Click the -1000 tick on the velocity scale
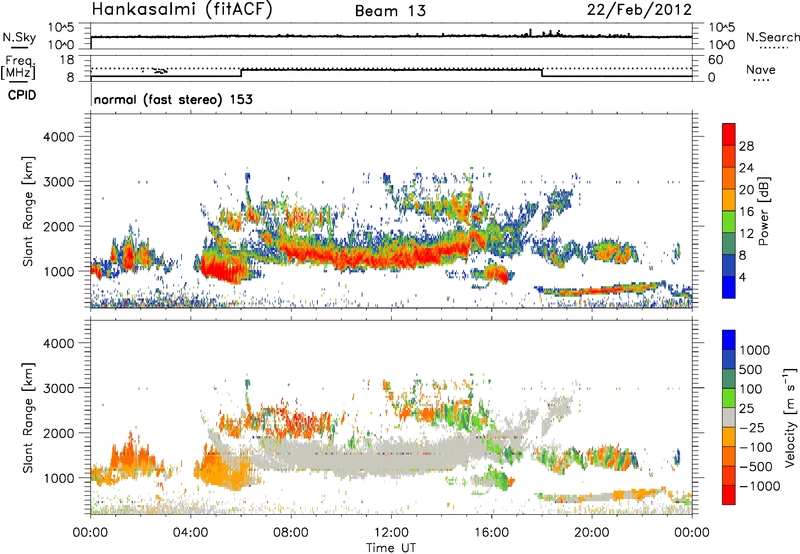 tap(760, 486)
